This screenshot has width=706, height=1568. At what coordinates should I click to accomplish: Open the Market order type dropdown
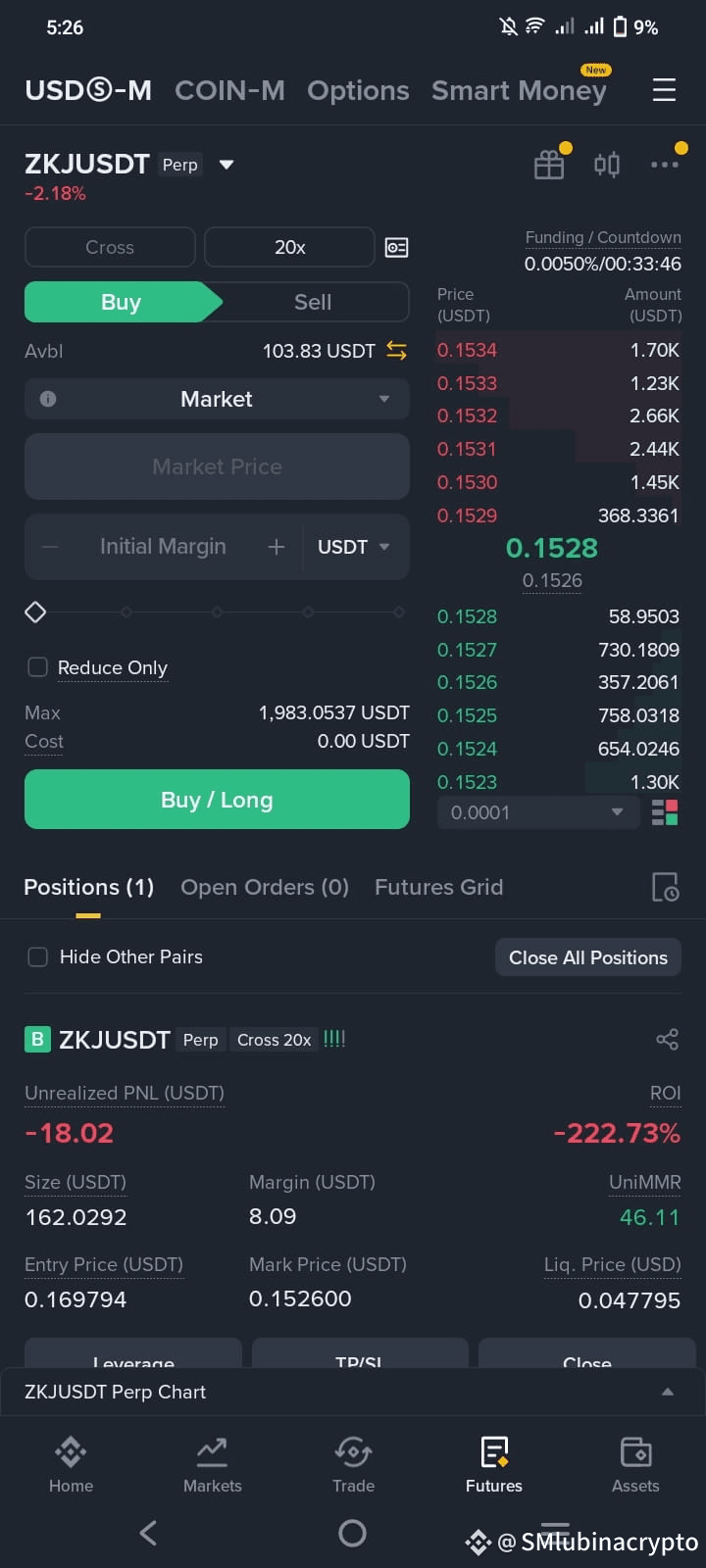(217, 399)
